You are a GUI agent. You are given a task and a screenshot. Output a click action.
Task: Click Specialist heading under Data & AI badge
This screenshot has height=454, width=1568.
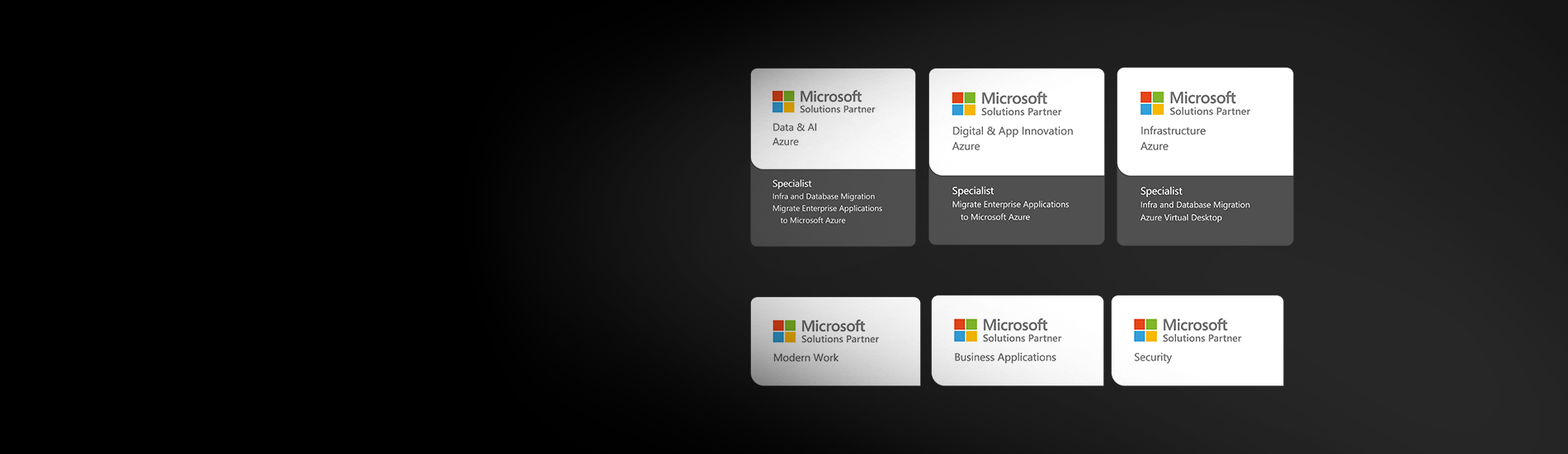pyautogui.click(x=791, y=183)
